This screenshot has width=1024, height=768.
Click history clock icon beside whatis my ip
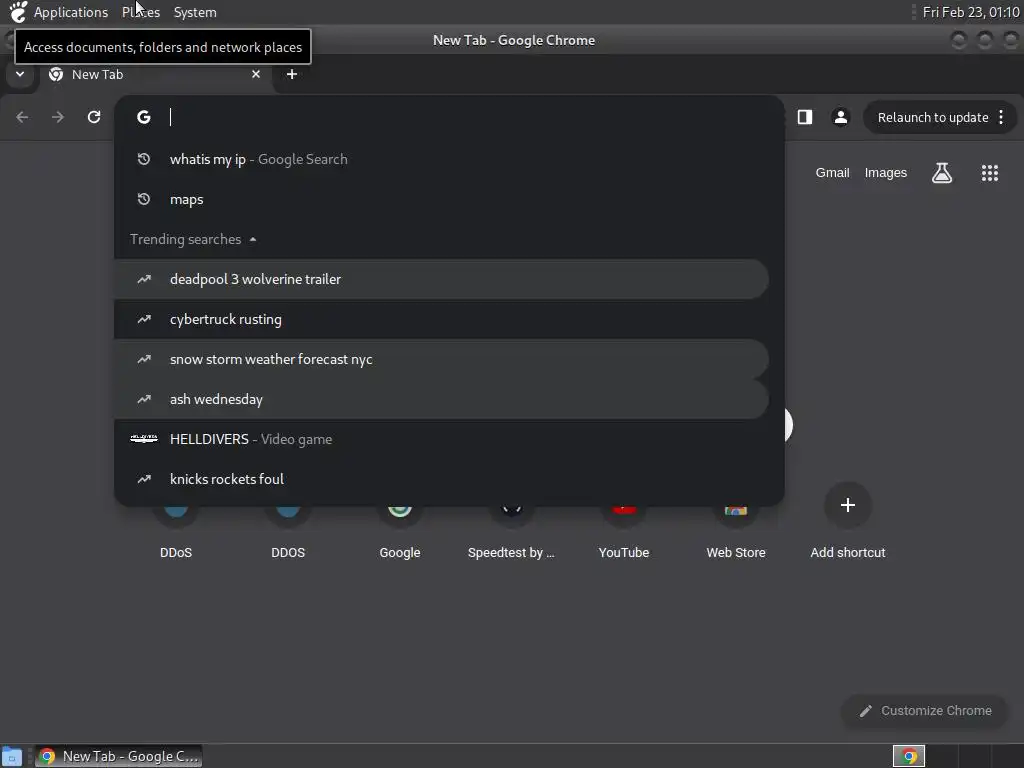tap(144, 159)
